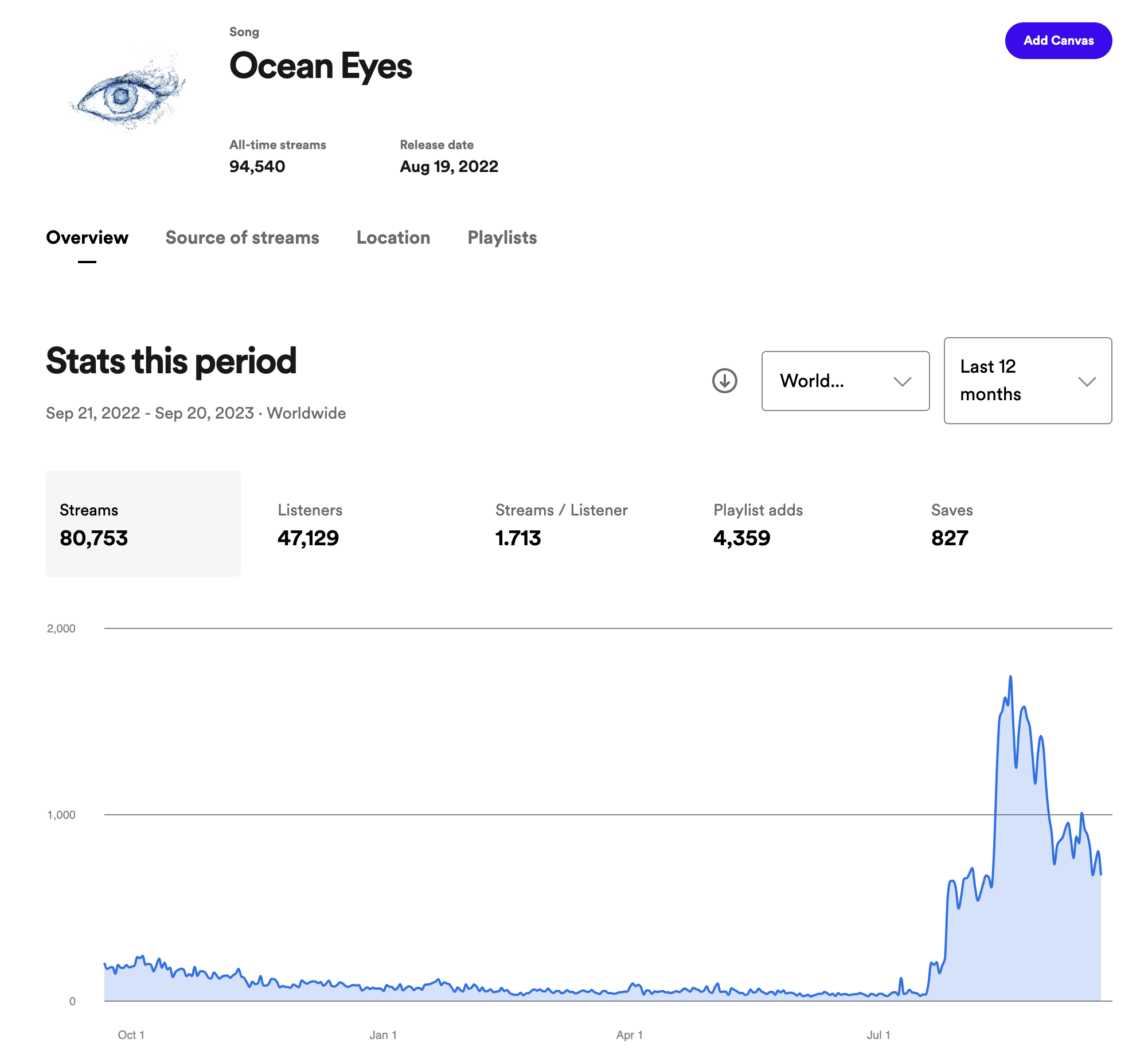Open the Location tab
Screen dimensions: 1148x1055
393,237
